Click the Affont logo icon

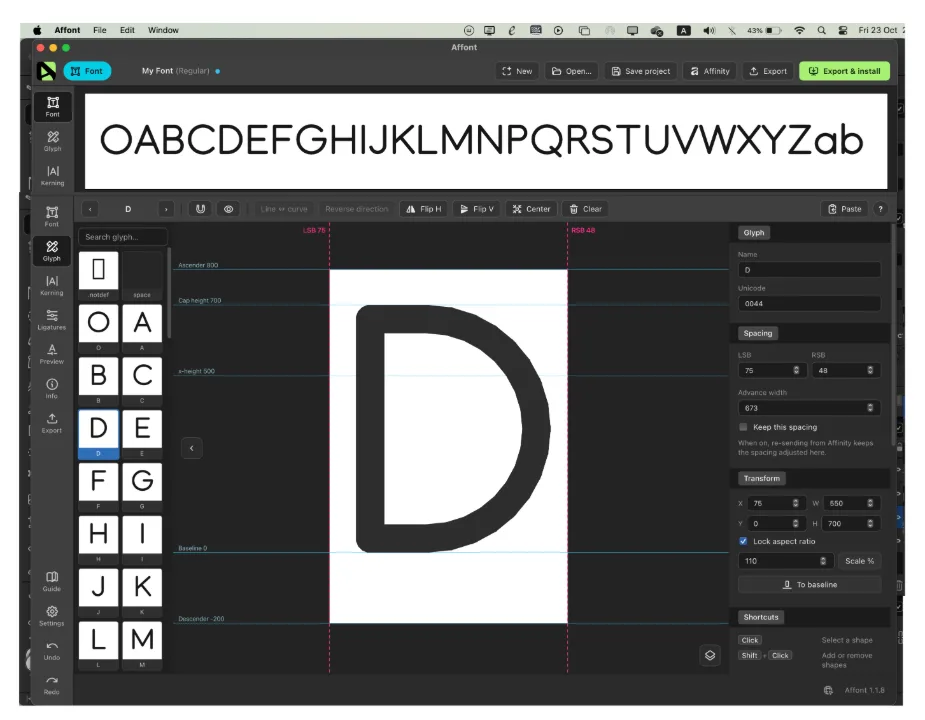47,71
